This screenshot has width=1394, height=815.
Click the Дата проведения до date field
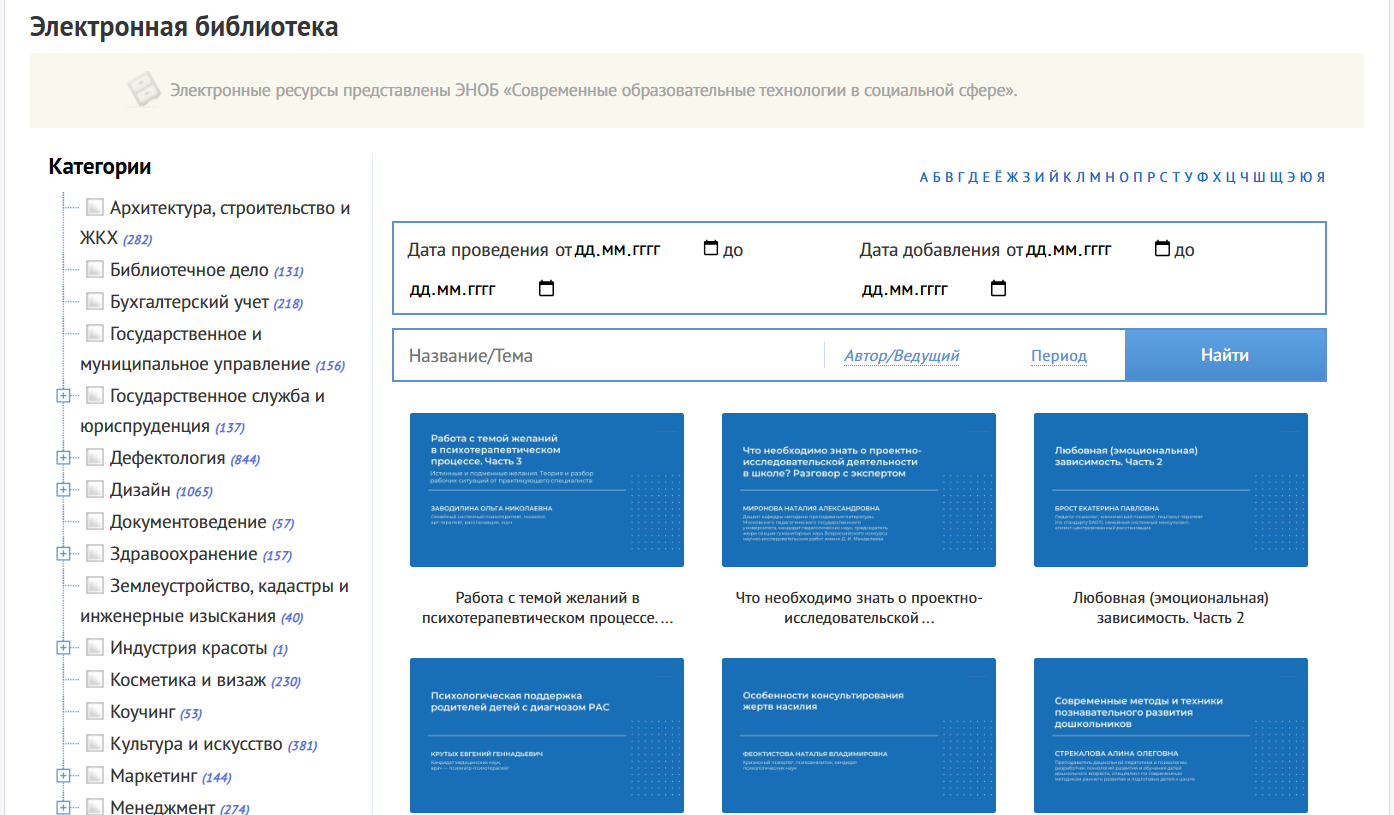tap(483, 290)
